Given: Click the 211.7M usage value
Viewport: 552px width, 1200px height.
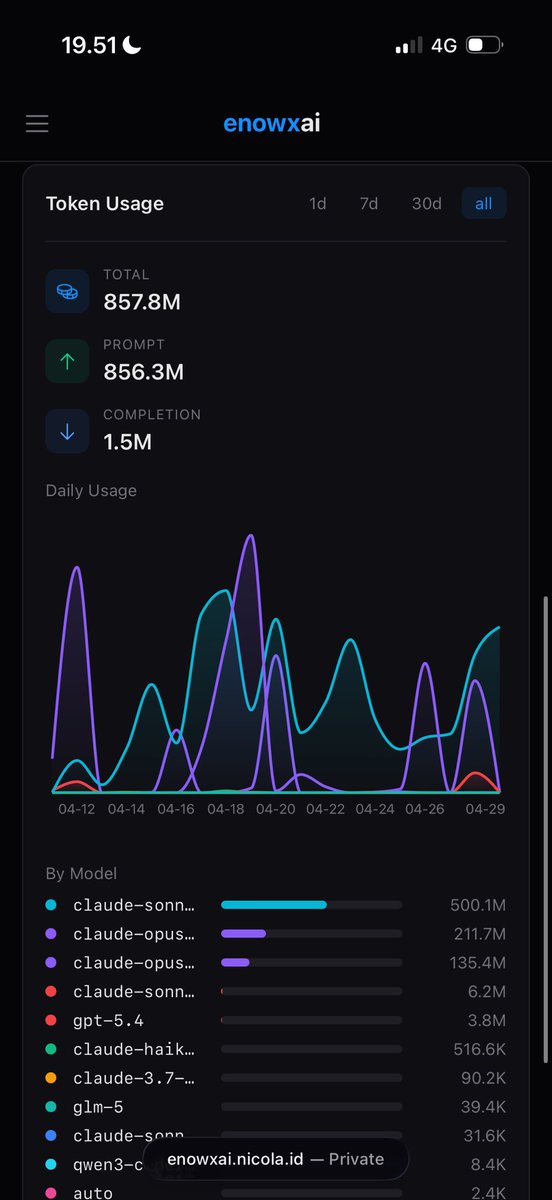Looking at the screenshot, I should click(479, 934).
